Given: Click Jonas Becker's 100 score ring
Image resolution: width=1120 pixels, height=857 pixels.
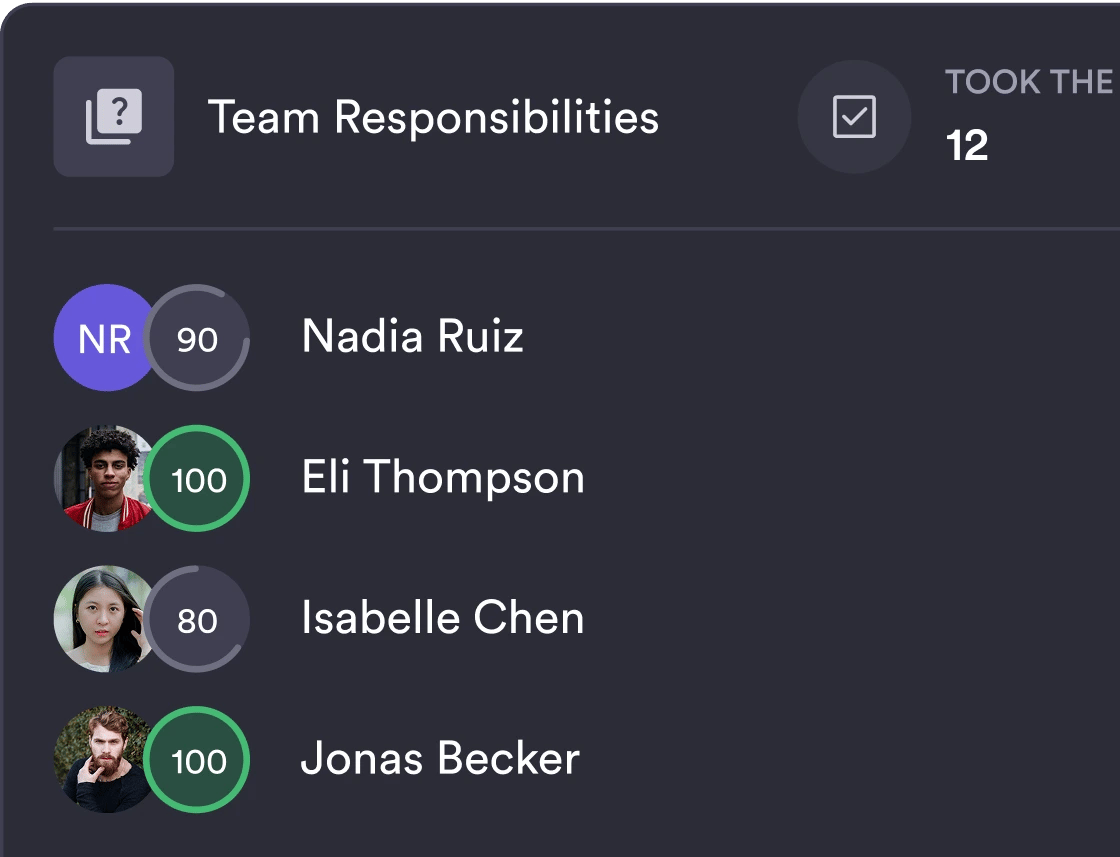Looking at the screenshot, I should (x=198, y=761).
